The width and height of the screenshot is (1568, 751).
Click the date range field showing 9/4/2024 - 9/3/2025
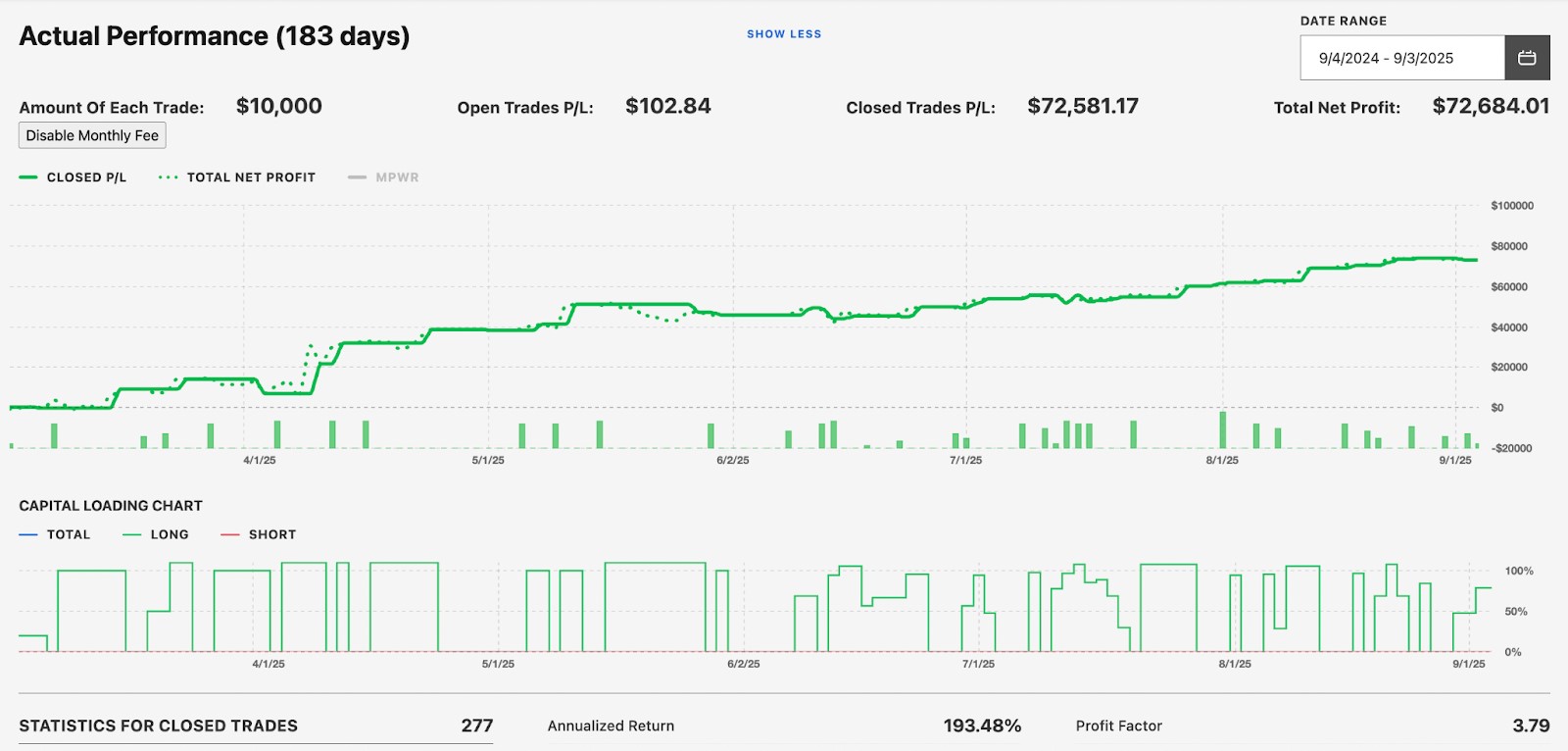coord(1401,58)
